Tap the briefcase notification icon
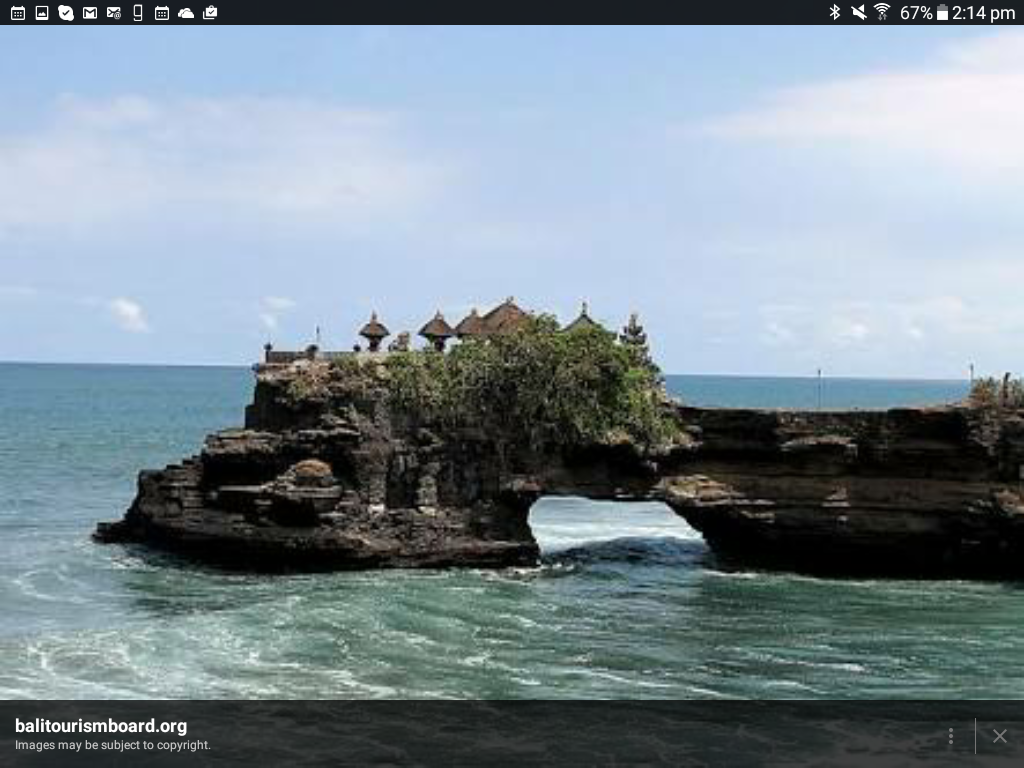This screenshot has width=1024, height=768. (210, 13)
